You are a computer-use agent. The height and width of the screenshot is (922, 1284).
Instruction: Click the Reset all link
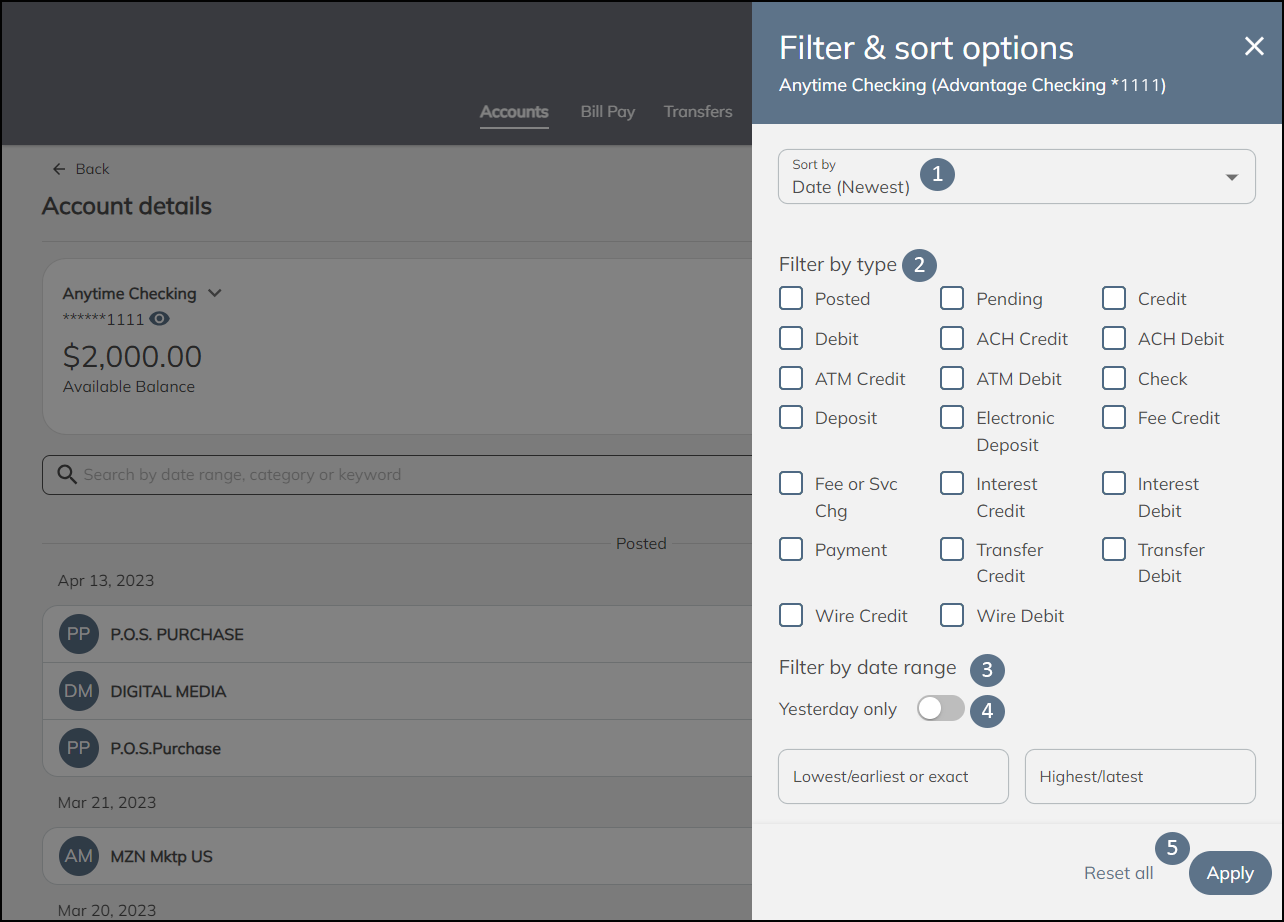coord(1118,873)
